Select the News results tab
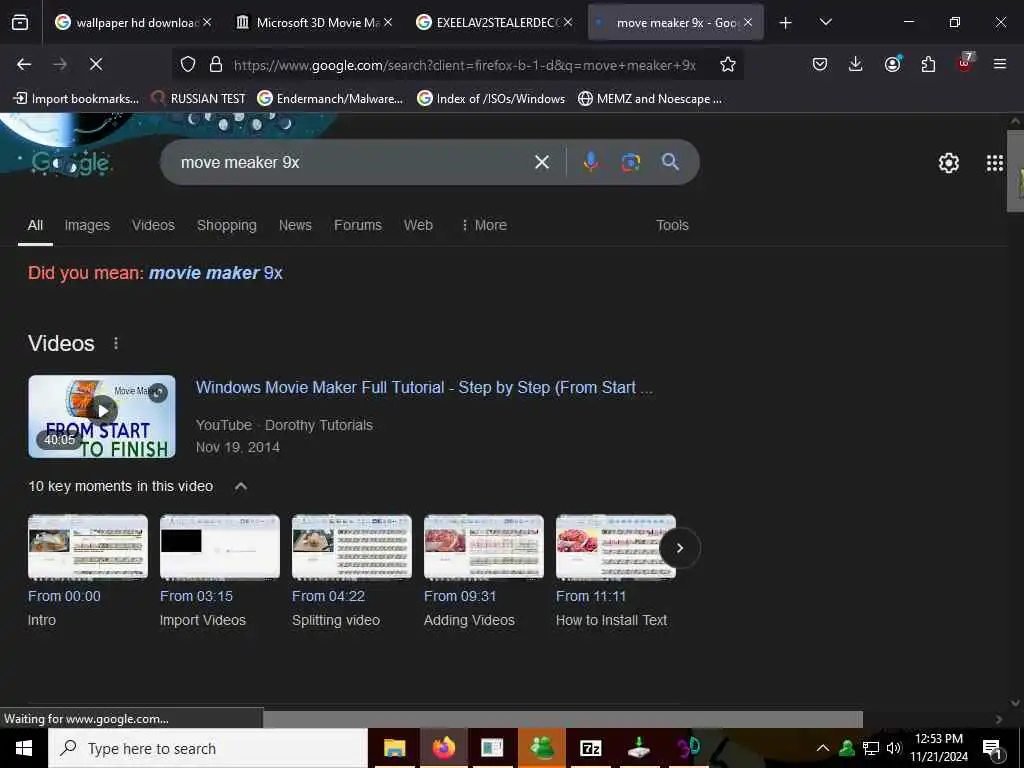The height and width of the screenshot is (768, 1024). click(x=295, y=225)
